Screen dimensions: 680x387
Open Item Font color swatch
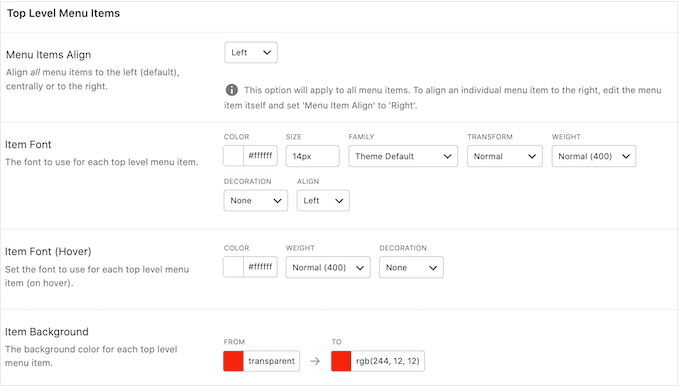coord(233,156)
